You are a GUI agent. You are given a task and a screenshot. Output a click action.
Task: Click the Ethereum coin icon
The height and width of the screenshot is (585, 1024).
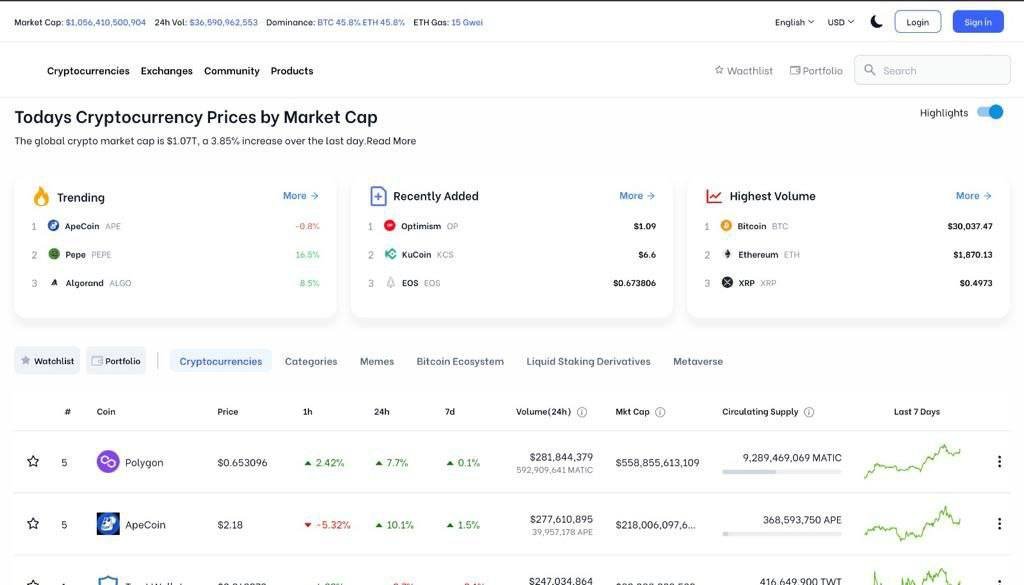(727, 254)
